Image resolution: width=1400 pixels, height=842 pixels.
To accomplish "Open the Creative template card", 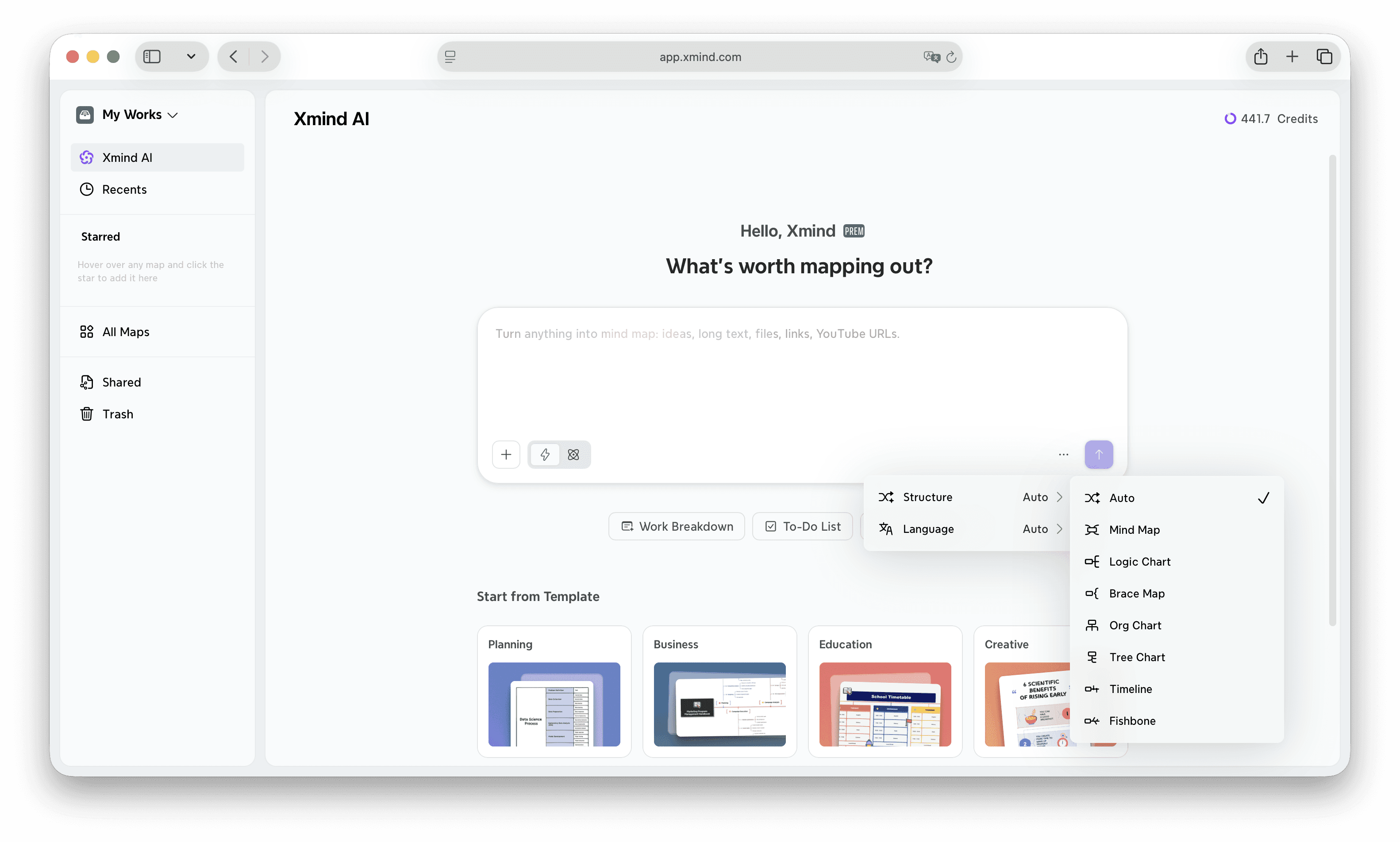I will pyautogui.click(x=1022, y=692).
